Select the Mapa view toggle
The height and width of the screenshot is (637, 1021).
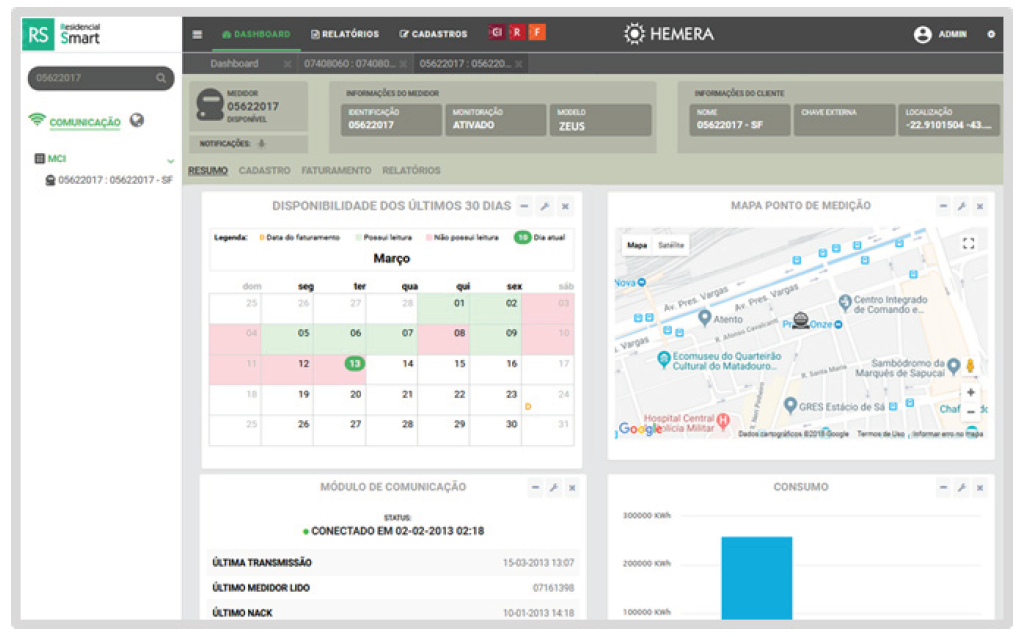point(637,245)
